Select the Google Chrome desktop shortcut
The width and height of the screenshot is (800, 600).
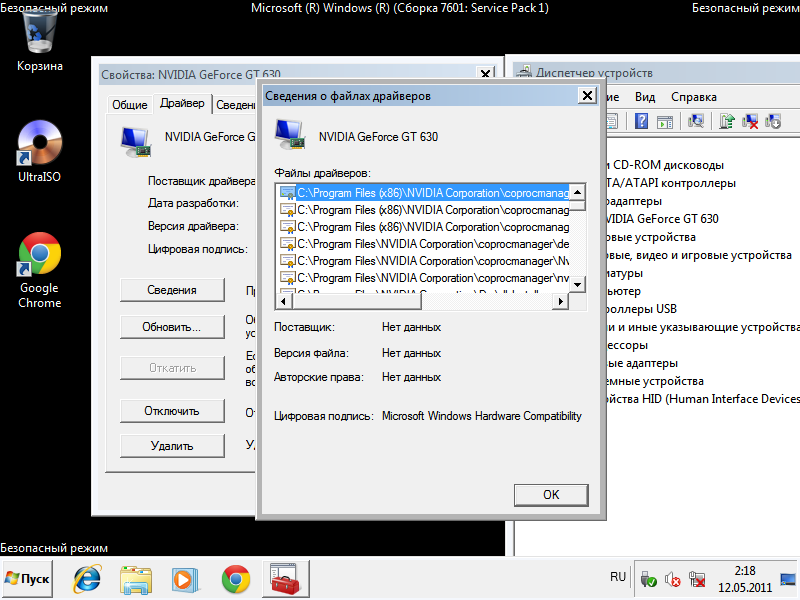point(39,270)
